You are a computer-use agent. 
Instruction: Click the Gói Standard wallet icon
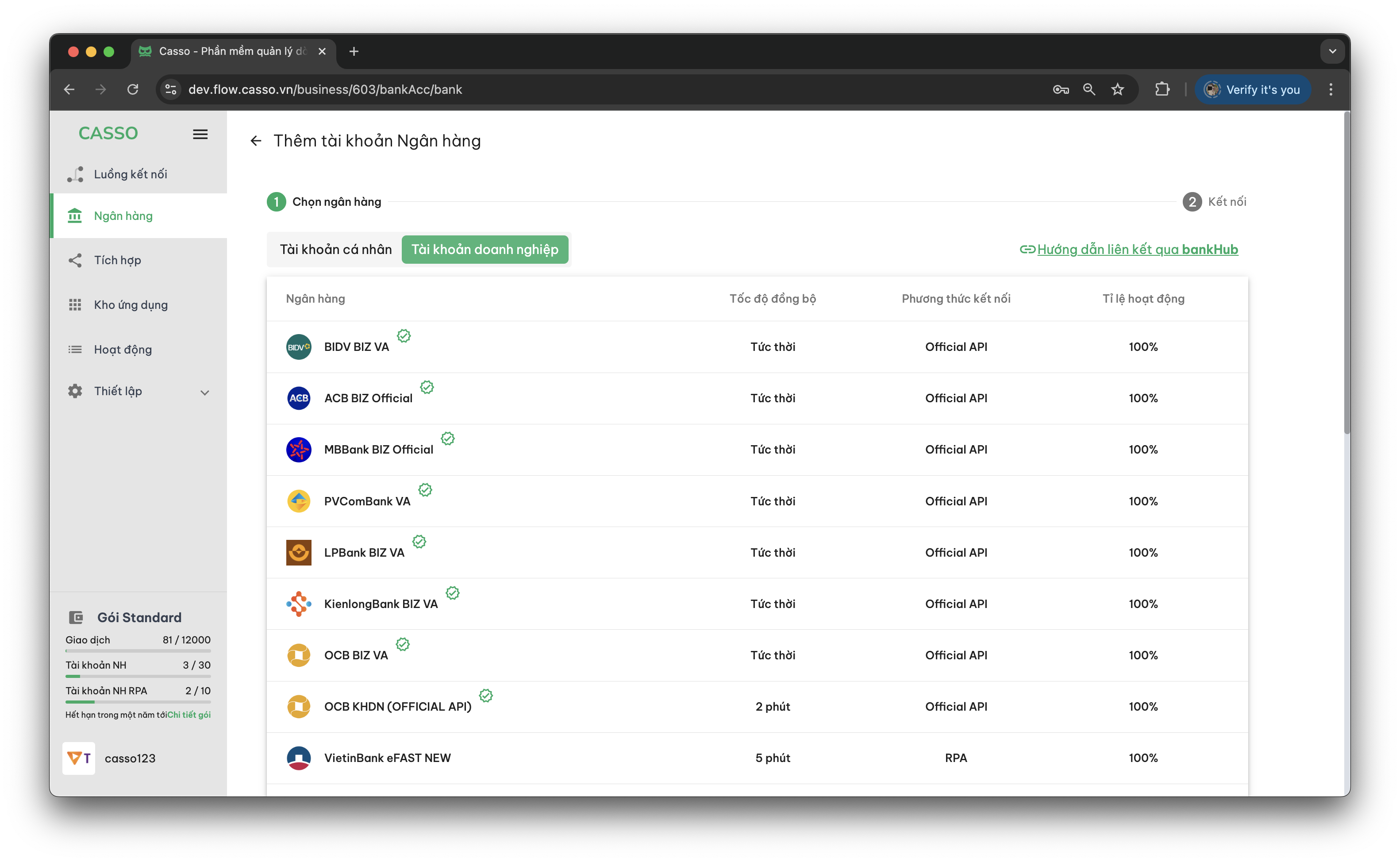(x=76, y=617)
